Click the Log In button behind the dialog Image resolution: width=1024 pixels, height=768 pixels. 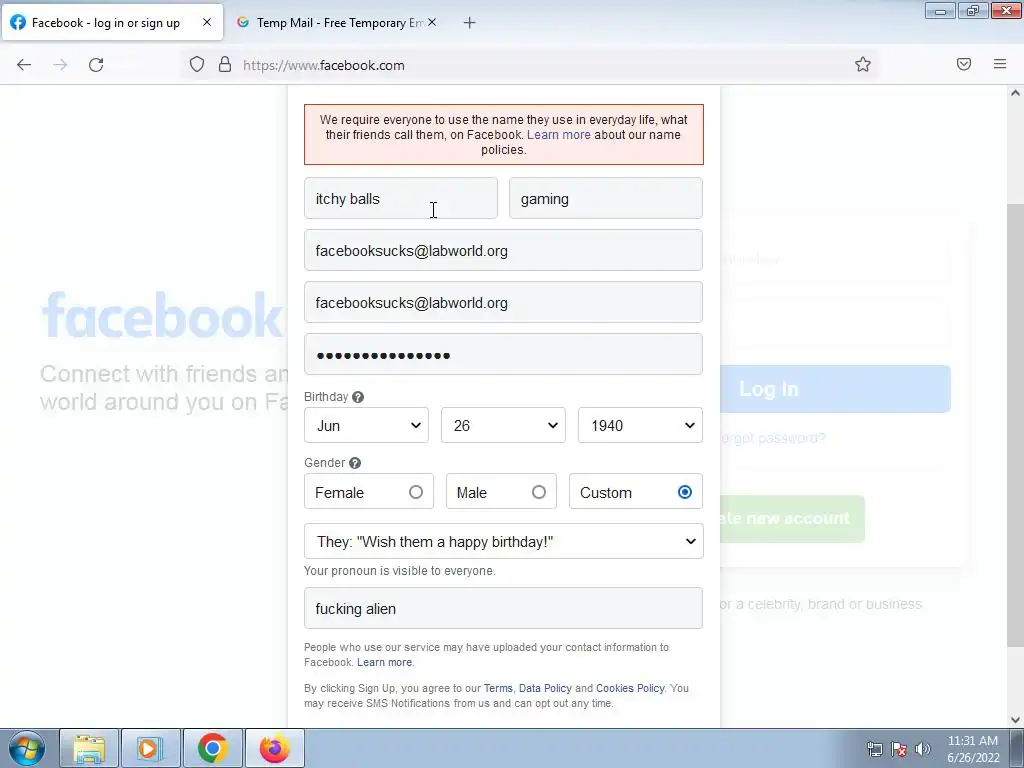tap(835, 389)
